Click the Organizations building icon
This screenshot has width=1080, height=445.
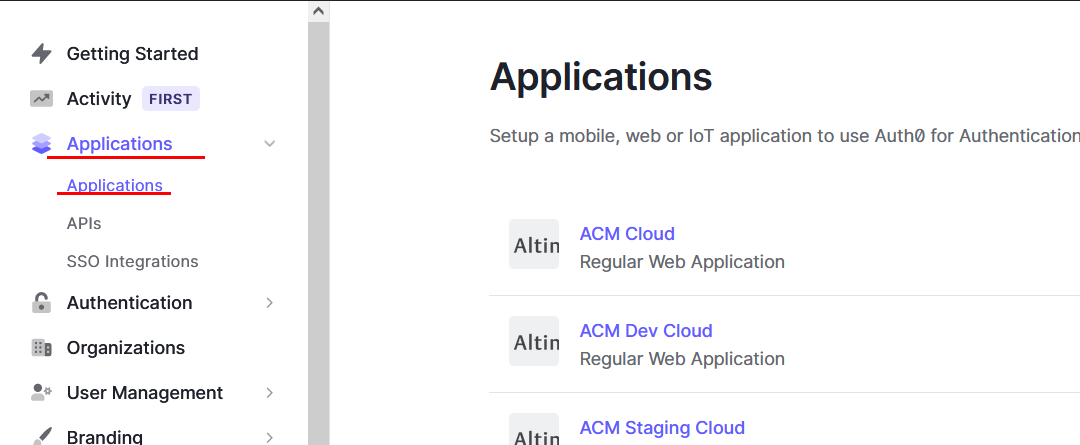pos(41,348)
